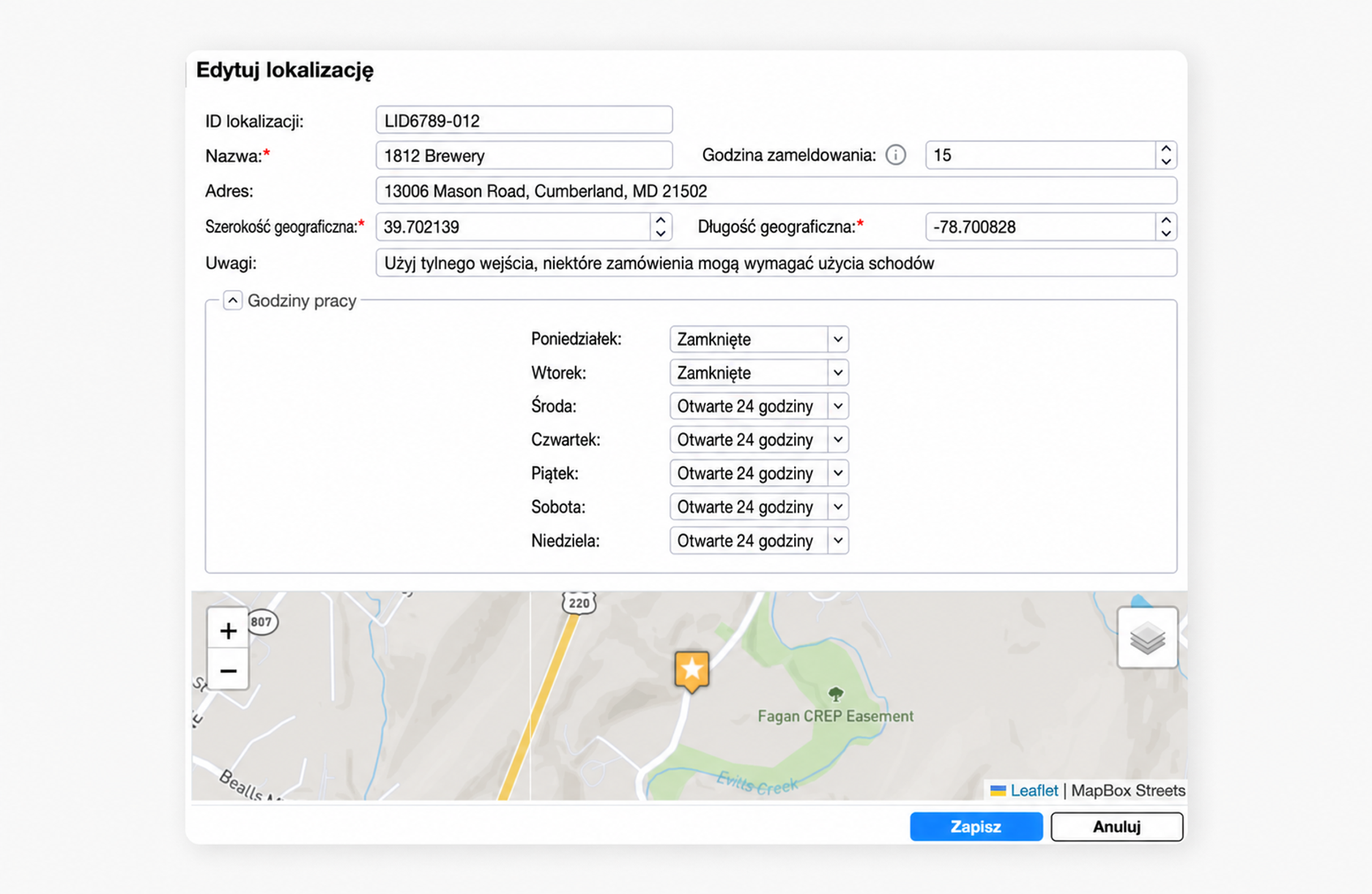The height and width of the screenshot is (894, 1372).
Task: Increase the check-in hour value
Action: point(1166,149)
